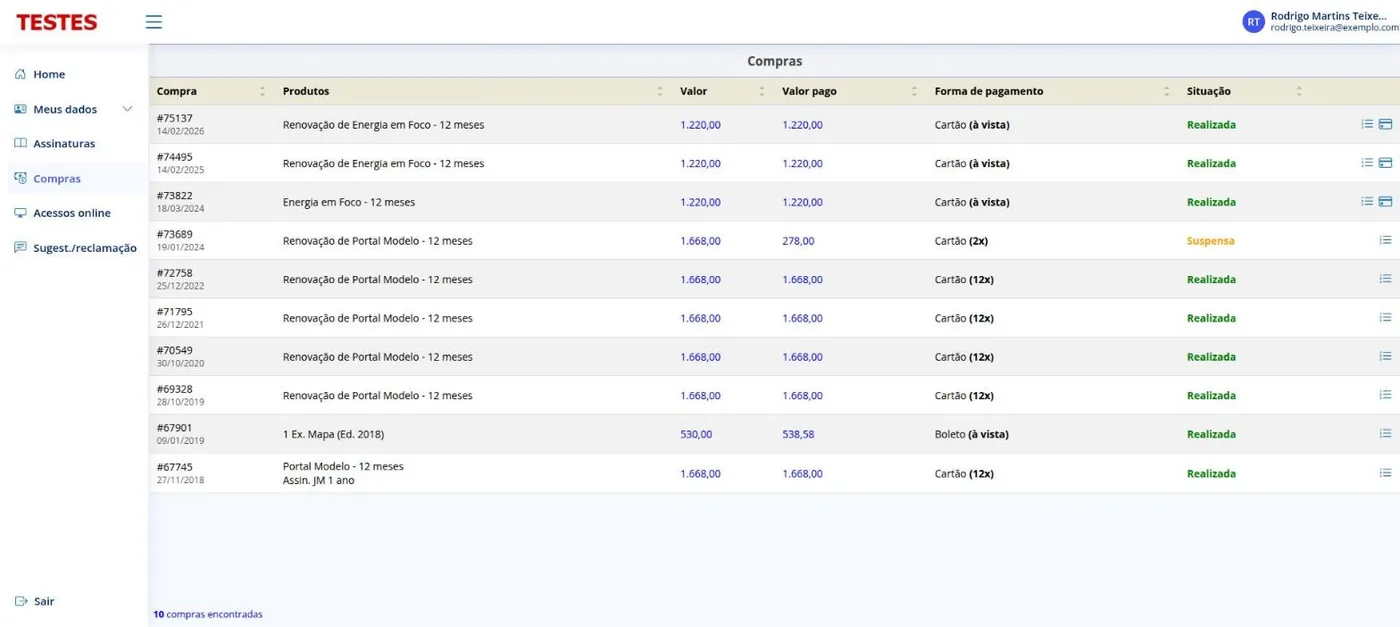Click the 538,58 paid value
Image resolution: width=1400 pixels, height=627 pixels.
(x=798, y=434)
